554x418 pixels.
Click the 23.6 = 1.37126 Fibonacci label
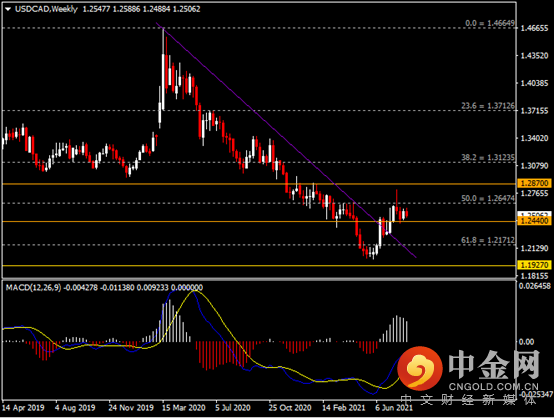point(488,106)
